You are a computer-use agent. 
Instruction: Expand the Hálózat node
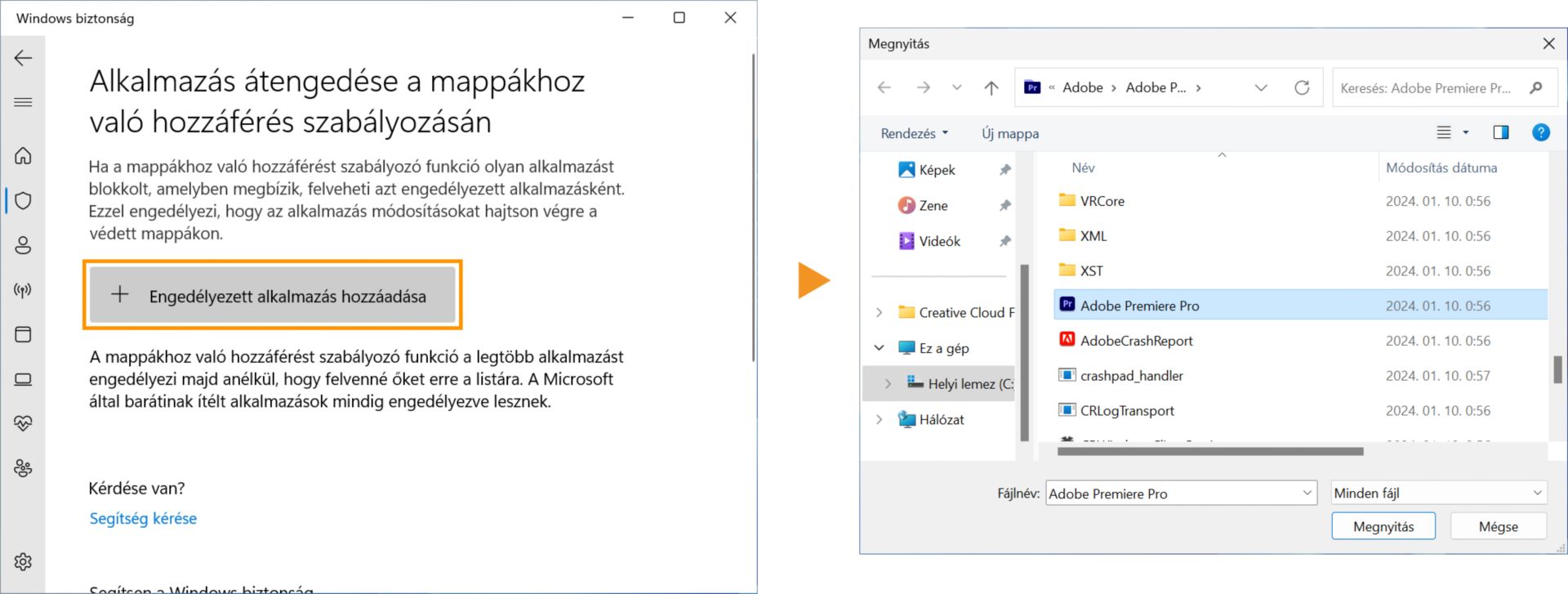(879, 419)
